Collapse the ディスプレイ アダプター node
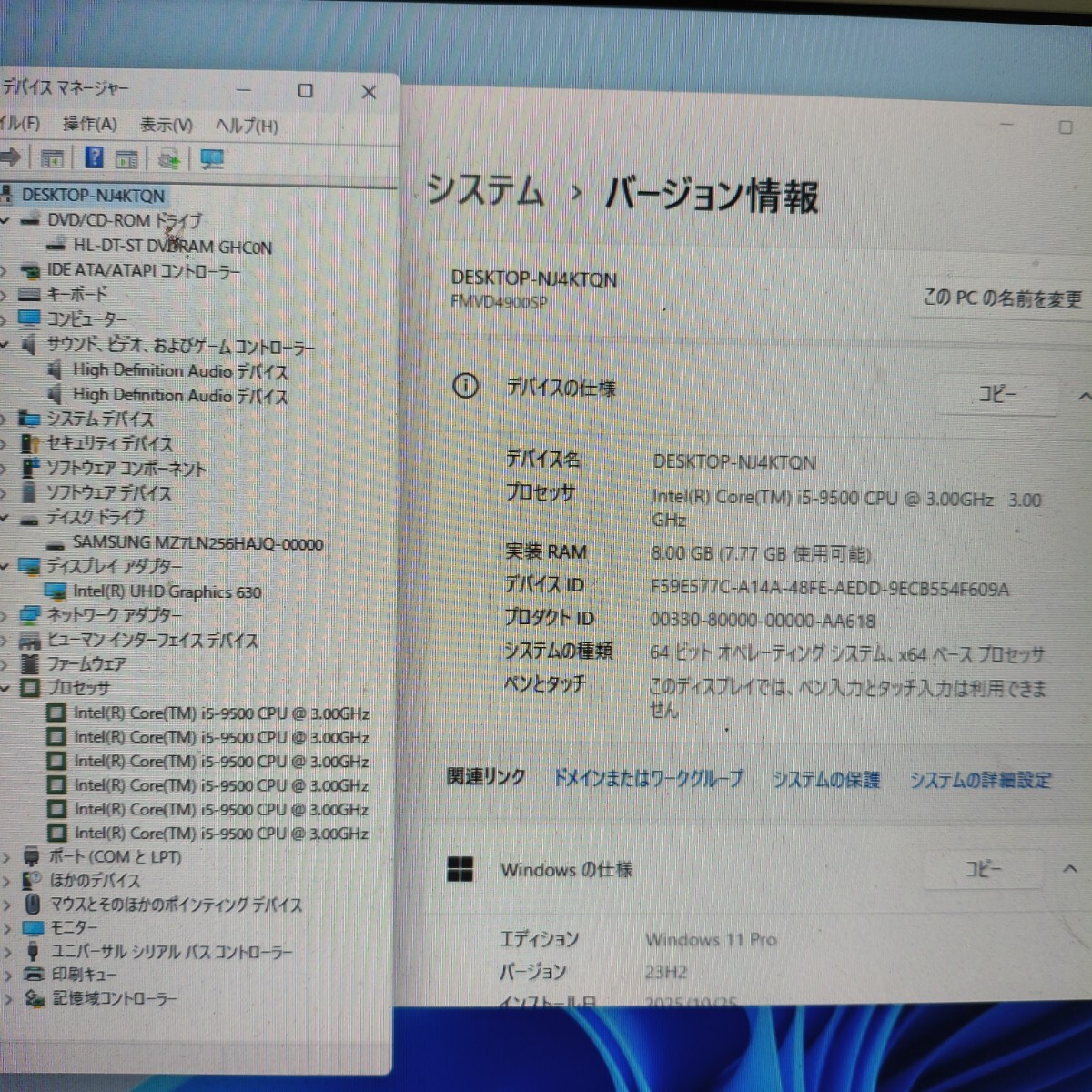The height and width of the screenshot is (1092, 1092). [x=5, y=566]
